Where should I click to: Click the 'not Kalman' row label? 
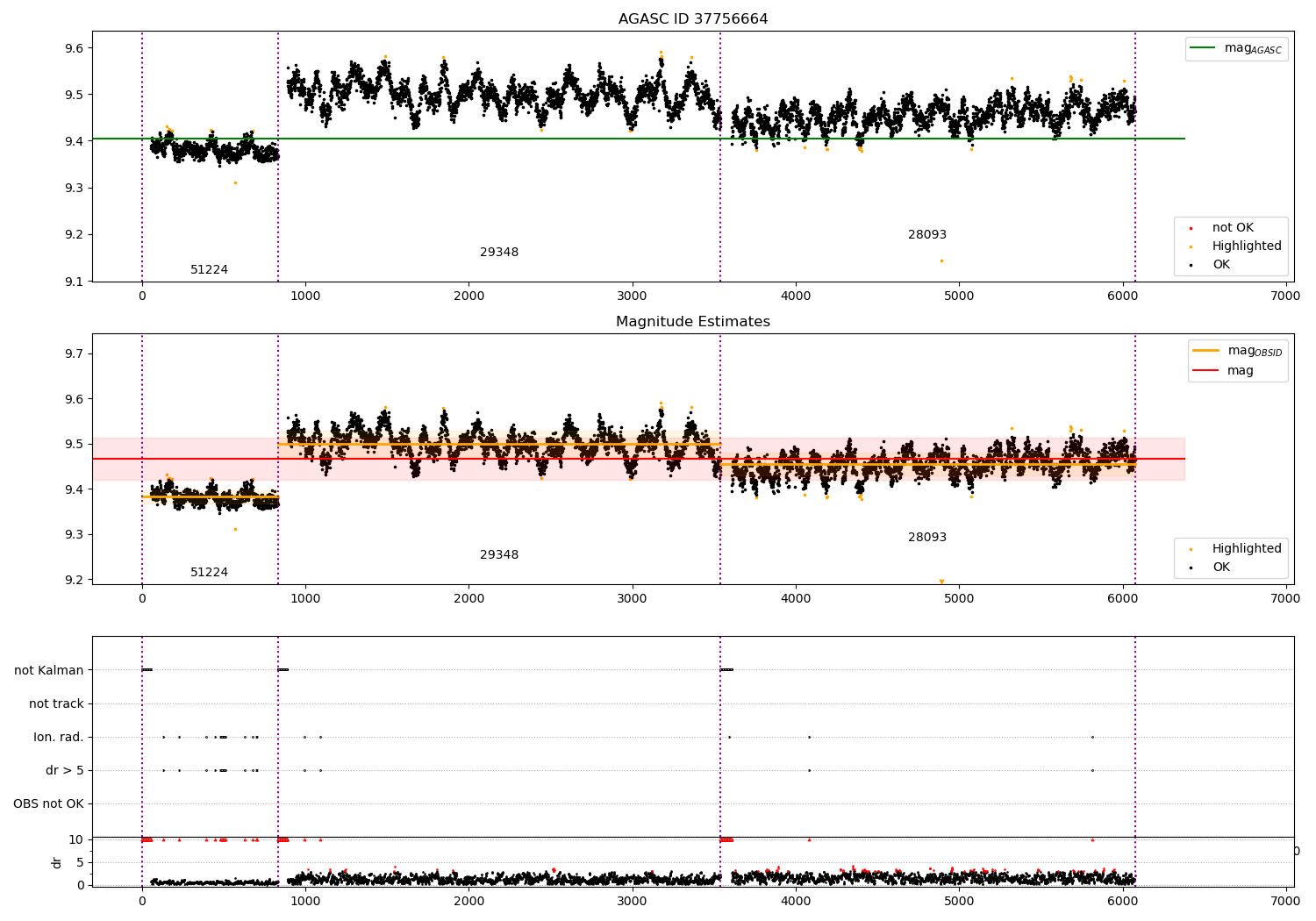click(49, 671)
